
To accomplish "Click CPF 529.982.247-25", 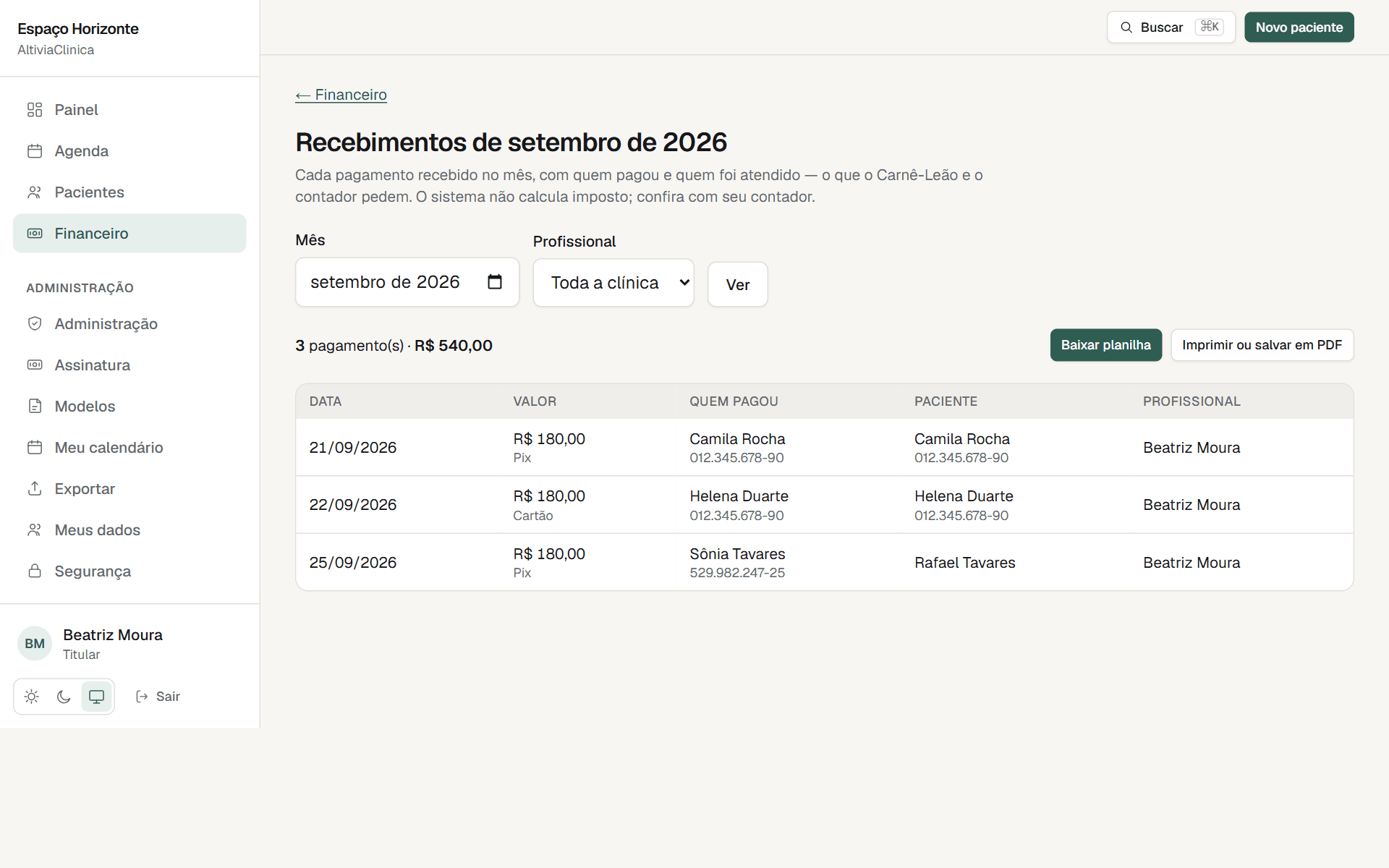I will [737, 573].
